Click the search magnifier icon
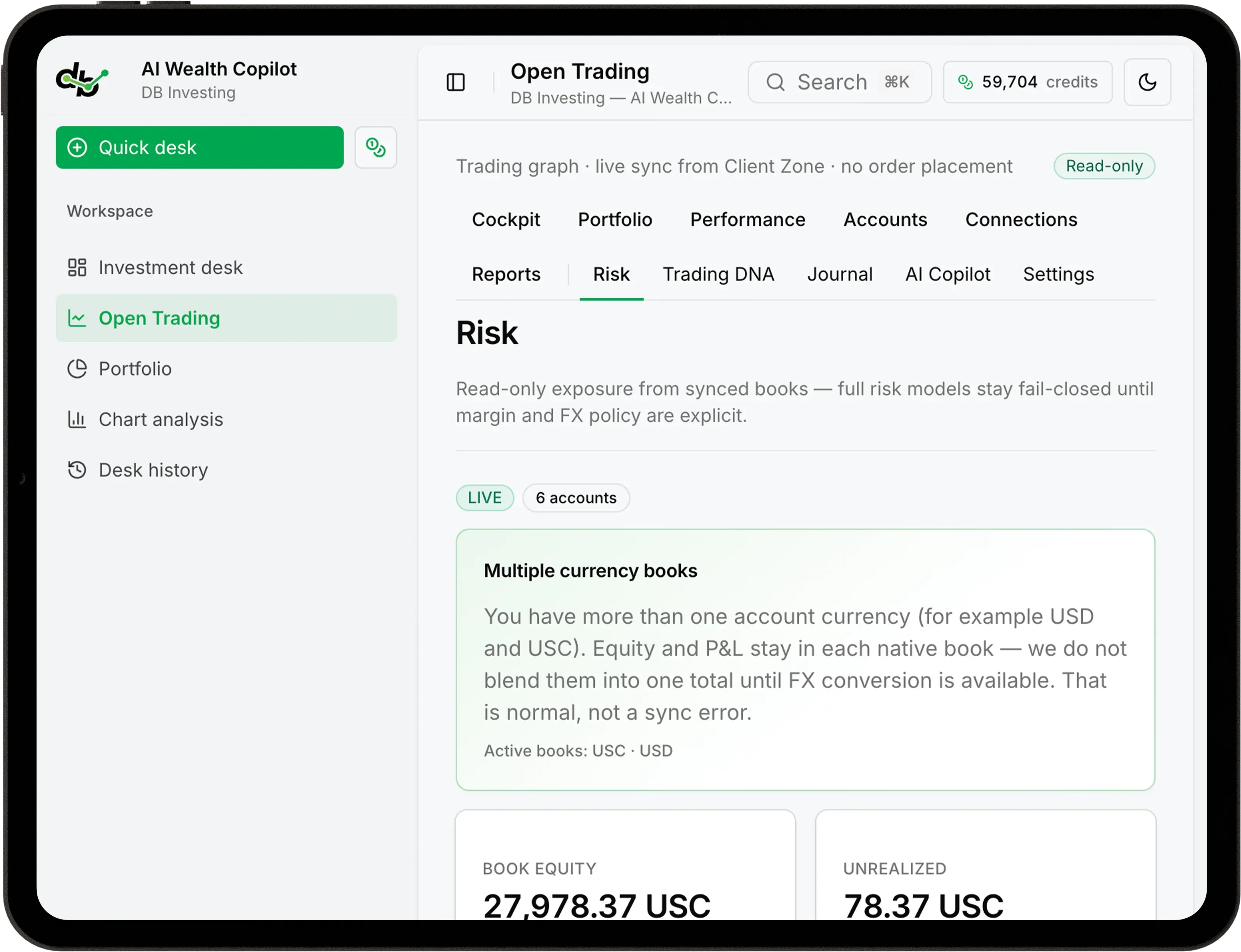The height and width of the screenshot is (952, 1241). click(775, 82)
